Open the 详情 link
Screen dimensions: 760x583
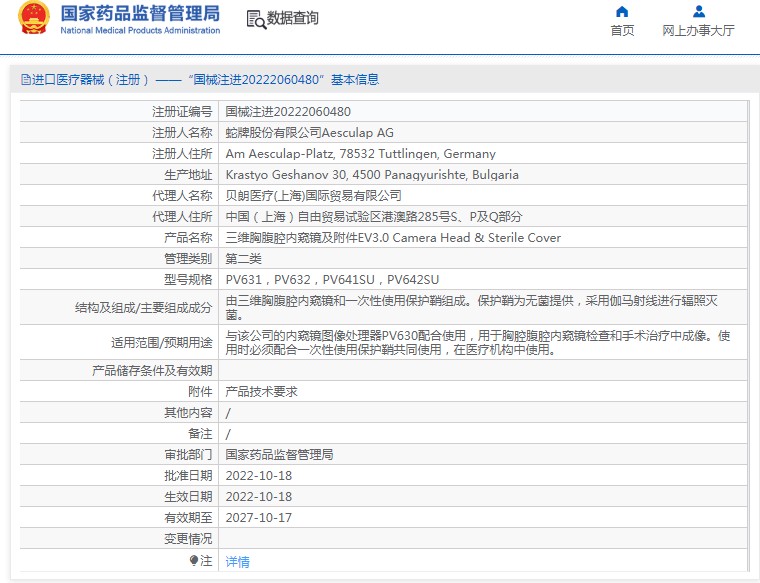click(x=238, y=562)
